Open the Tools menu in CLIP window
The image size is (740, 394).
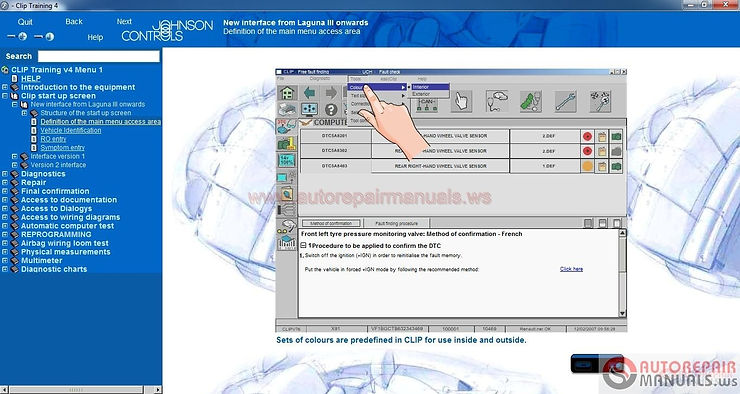(x=355, y=79)
